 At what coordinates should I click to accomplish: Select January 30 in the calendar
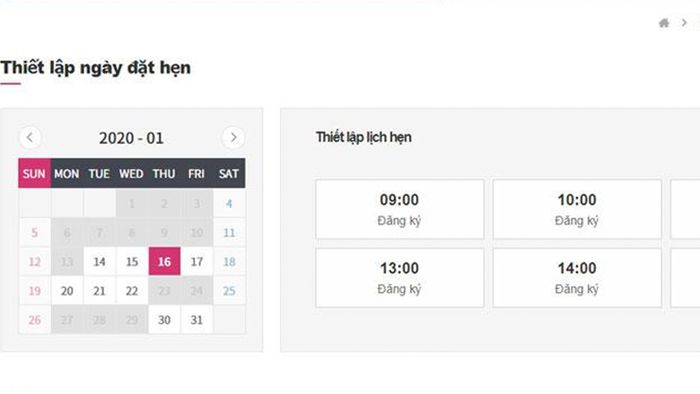164,319
